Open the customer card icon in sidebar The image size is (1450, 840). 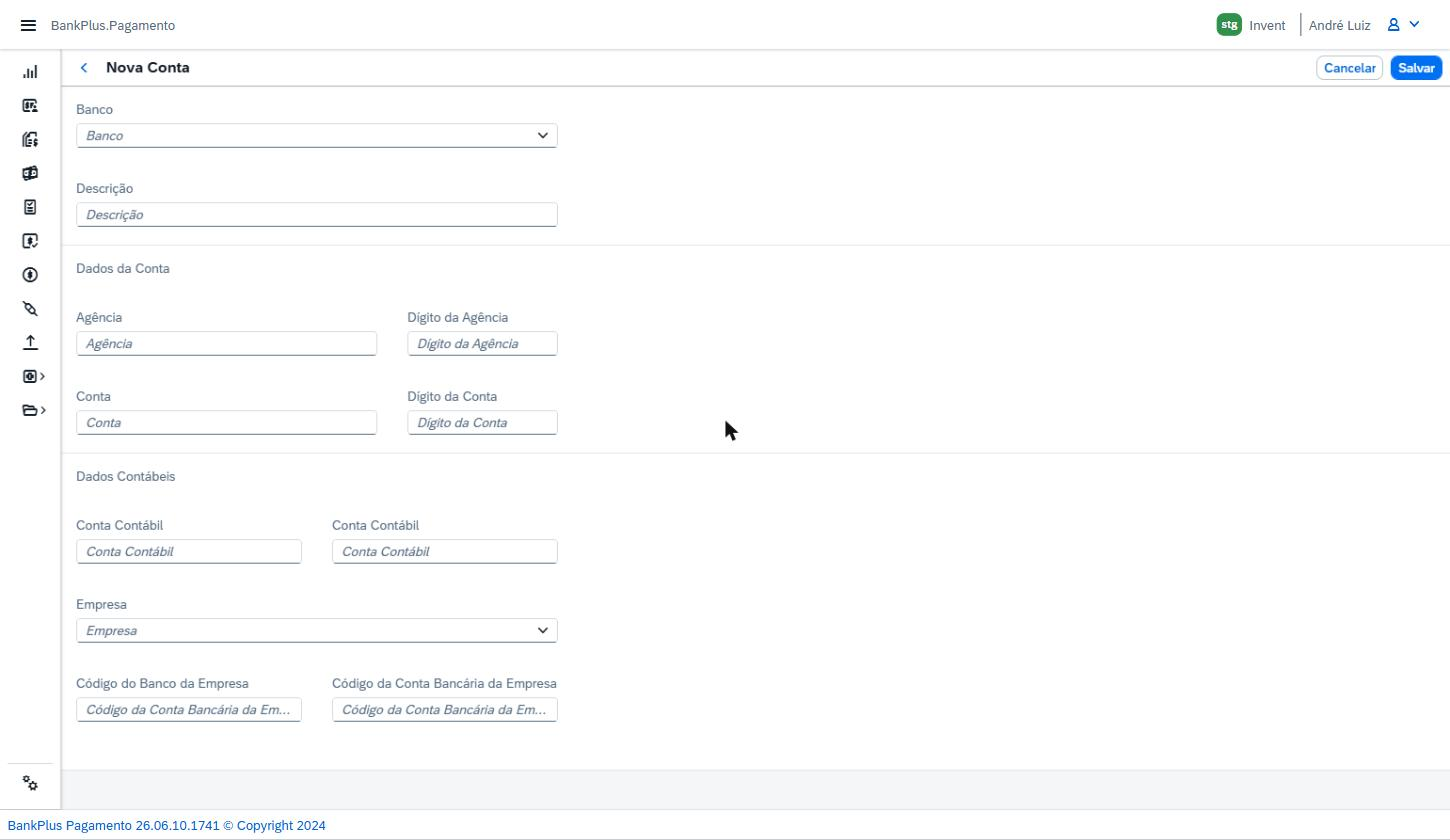click(30, 106)
